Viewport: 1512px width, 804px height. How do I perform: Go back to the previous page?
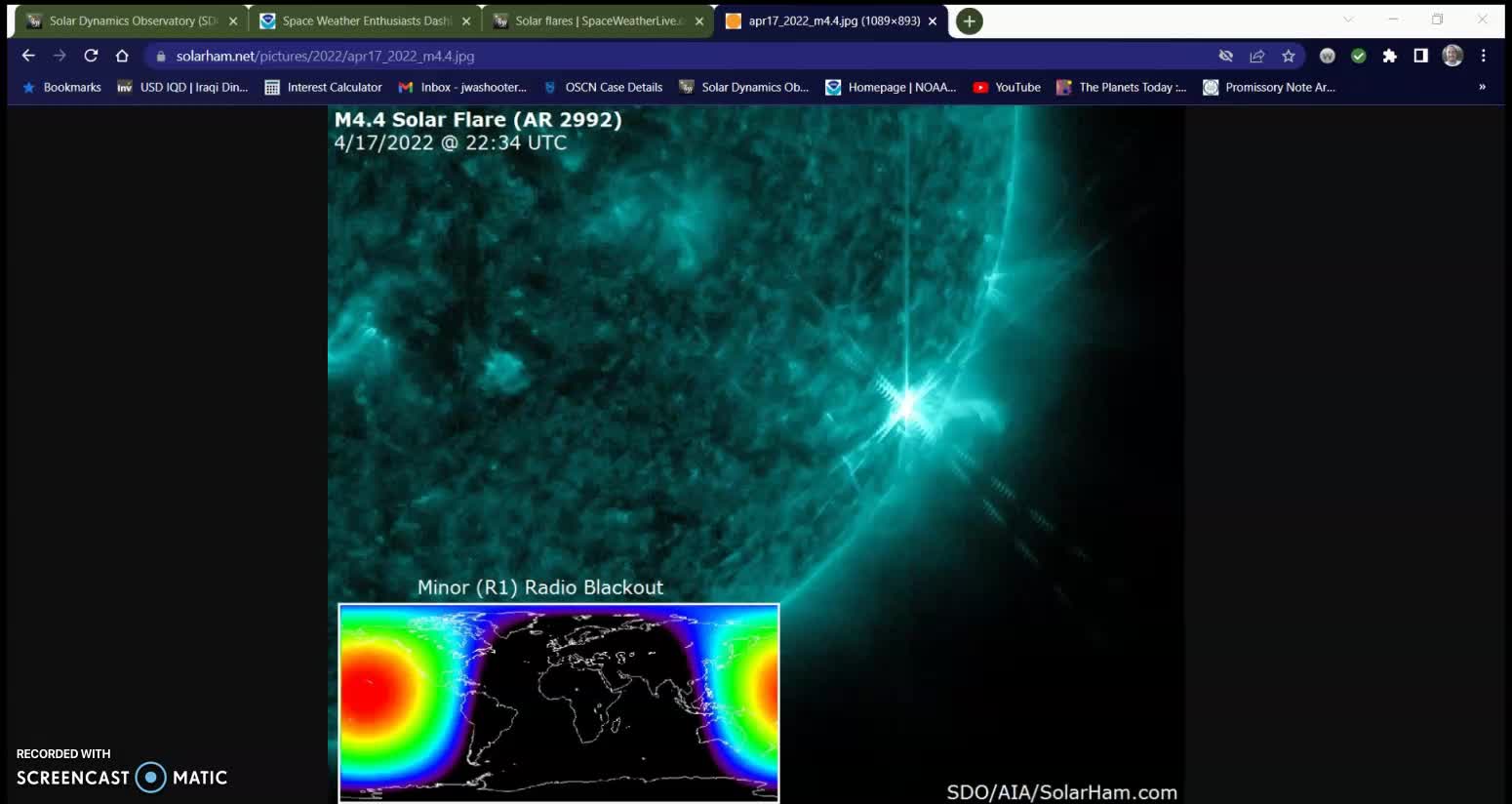coord(28,56)
